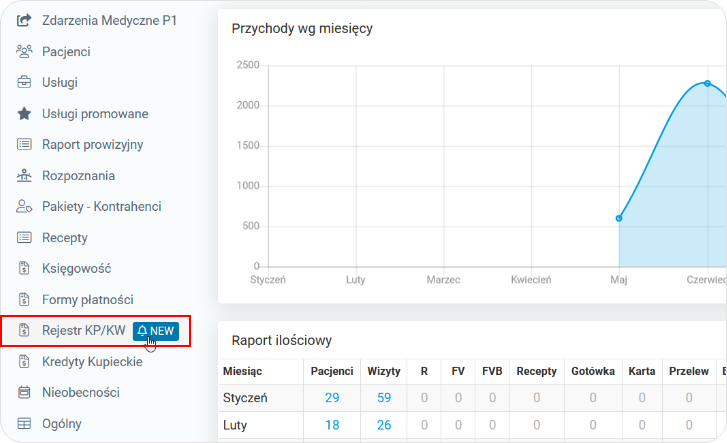Go to Kredyty Kupieckie section
The height and width of the screenshot is (443, 727).
[92, 361]
